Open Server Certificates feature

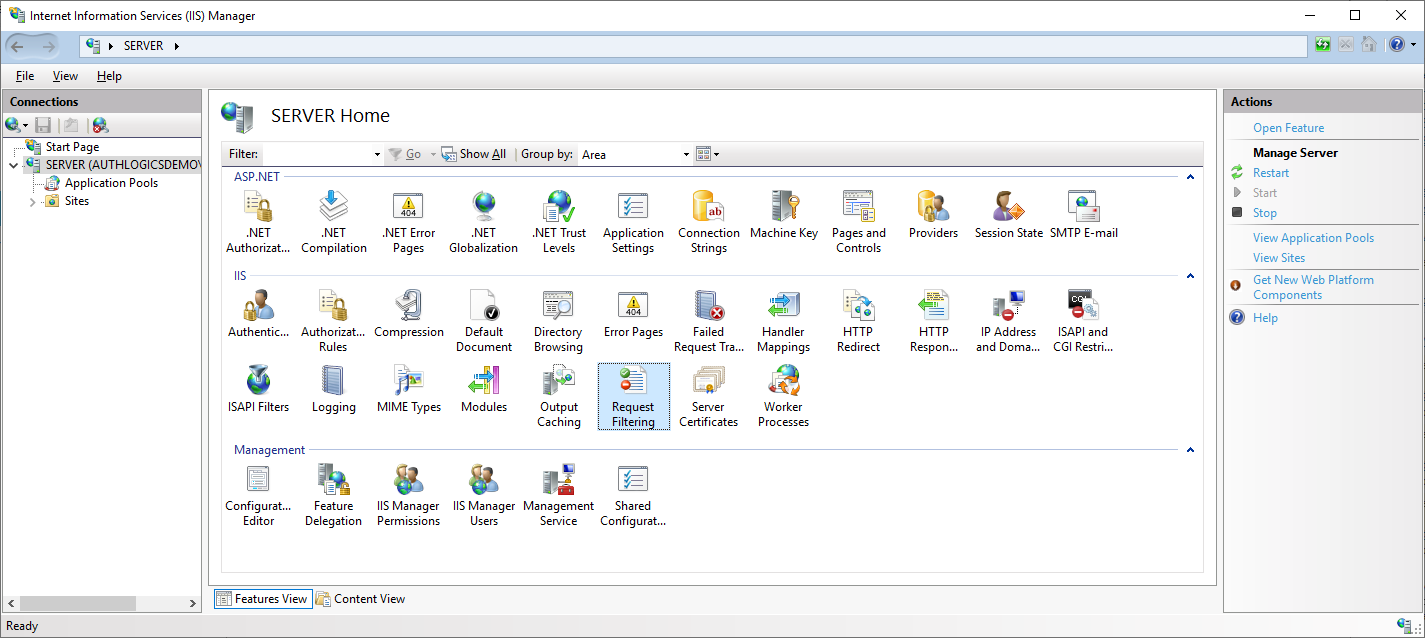(708, 396)
